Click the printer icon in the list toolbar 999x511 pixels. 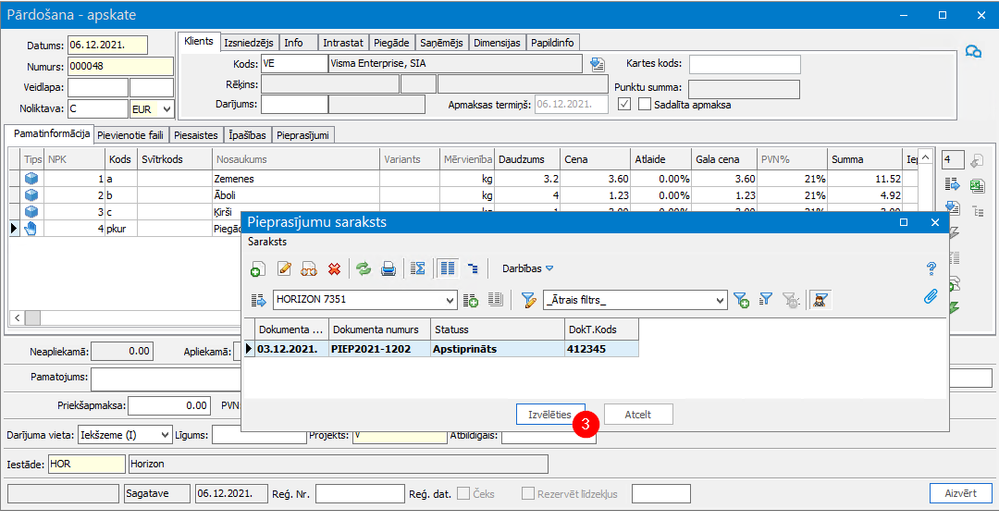[x=389, y=269]
